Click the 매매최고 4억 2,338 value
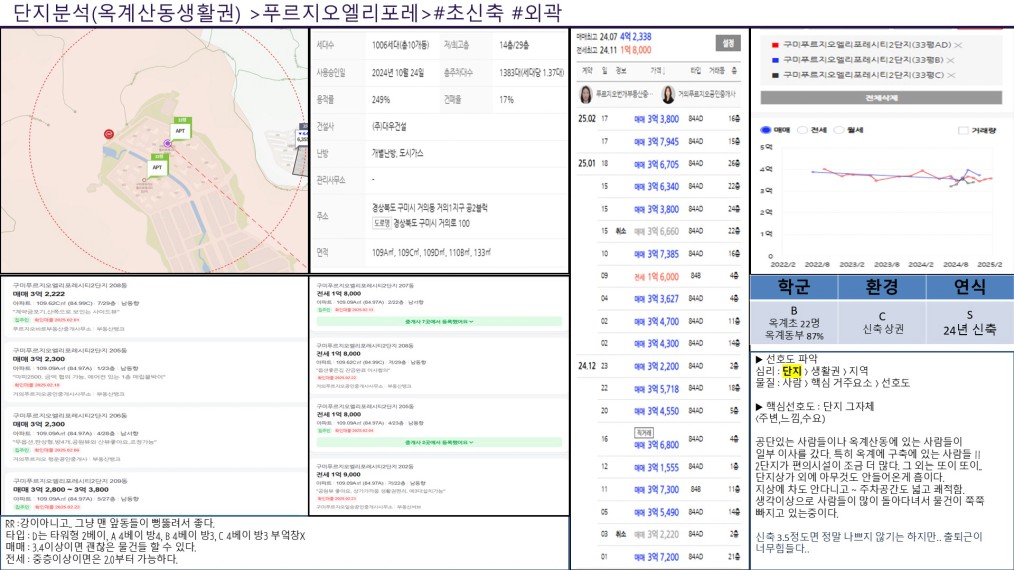Image resolution: width=1014 pixels, height=570 pixels. (636, 37)
